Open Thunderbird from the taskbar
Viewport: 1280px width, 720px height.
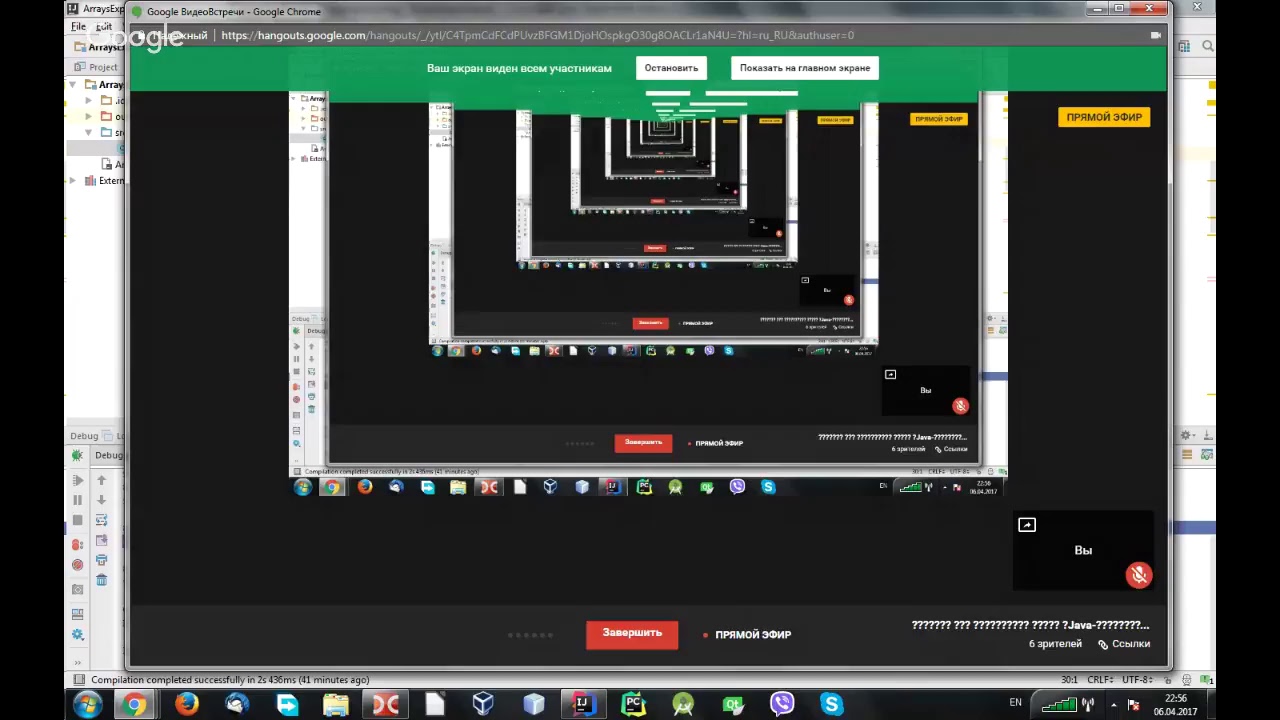(x=237, y=705)
